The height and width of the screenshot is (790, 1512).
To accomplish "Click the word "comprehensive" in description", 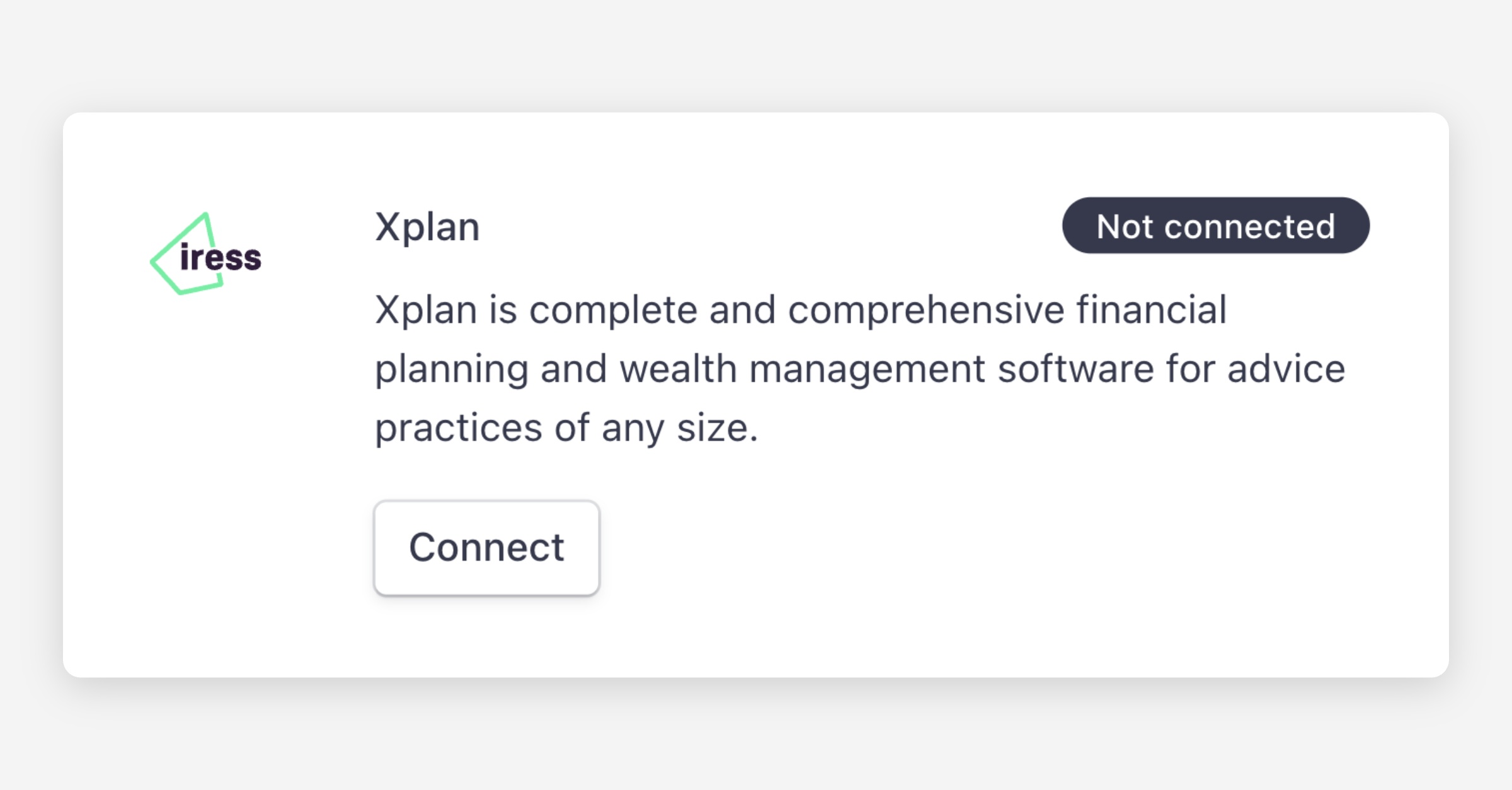I will point(926,310).
